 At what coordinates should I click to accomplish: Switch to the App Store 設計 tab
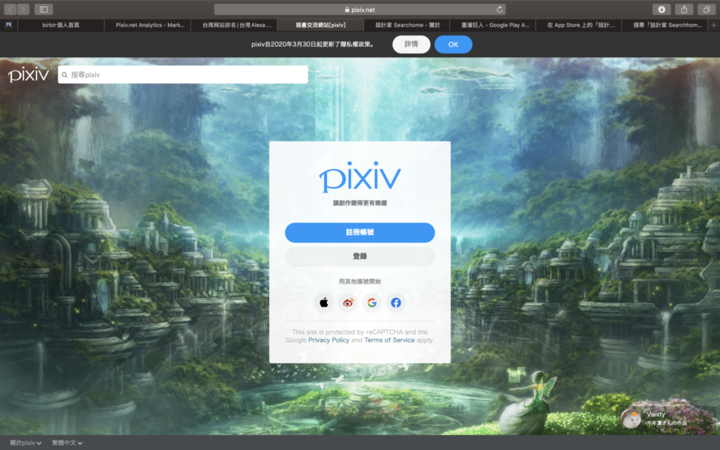coord(579,25)
